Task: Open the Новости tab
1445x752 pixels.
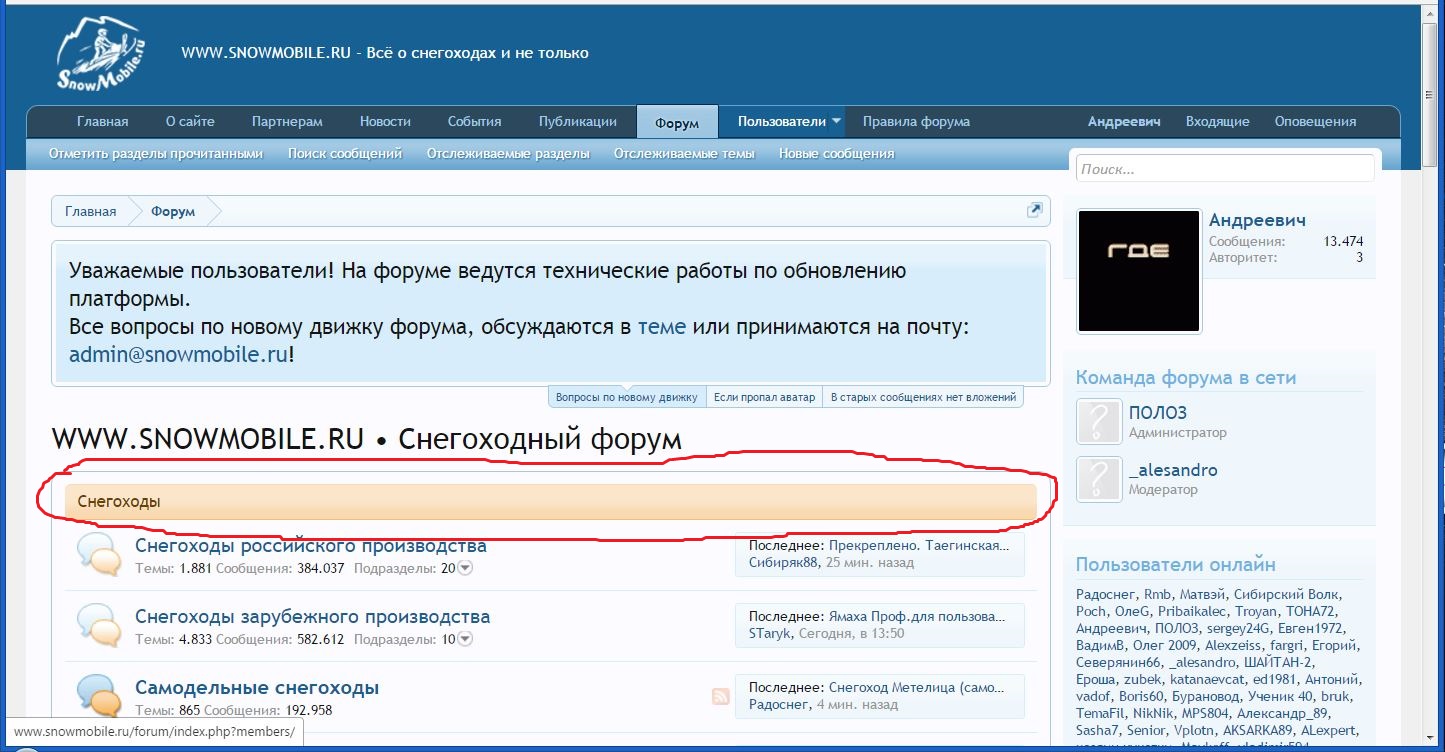Action: pyautogui.click(x=385, y=122)
